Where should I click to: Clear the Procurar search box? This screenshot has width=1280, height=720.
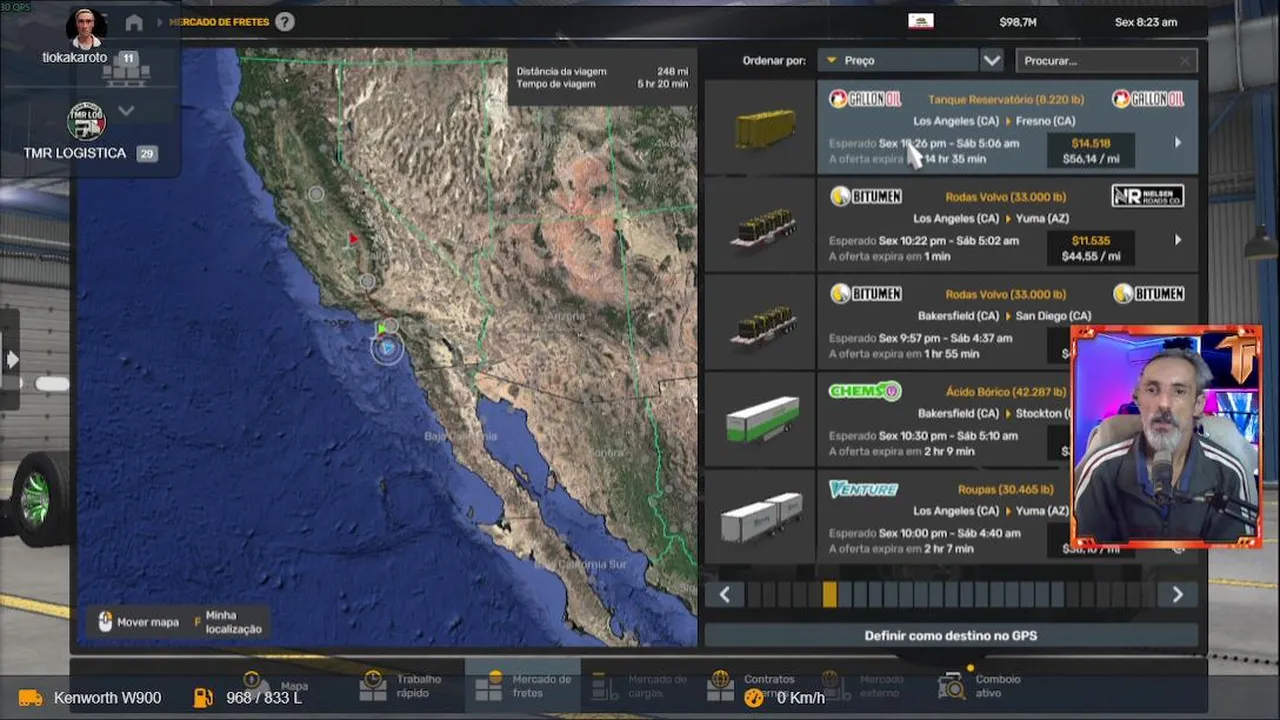click(1185, 61)
